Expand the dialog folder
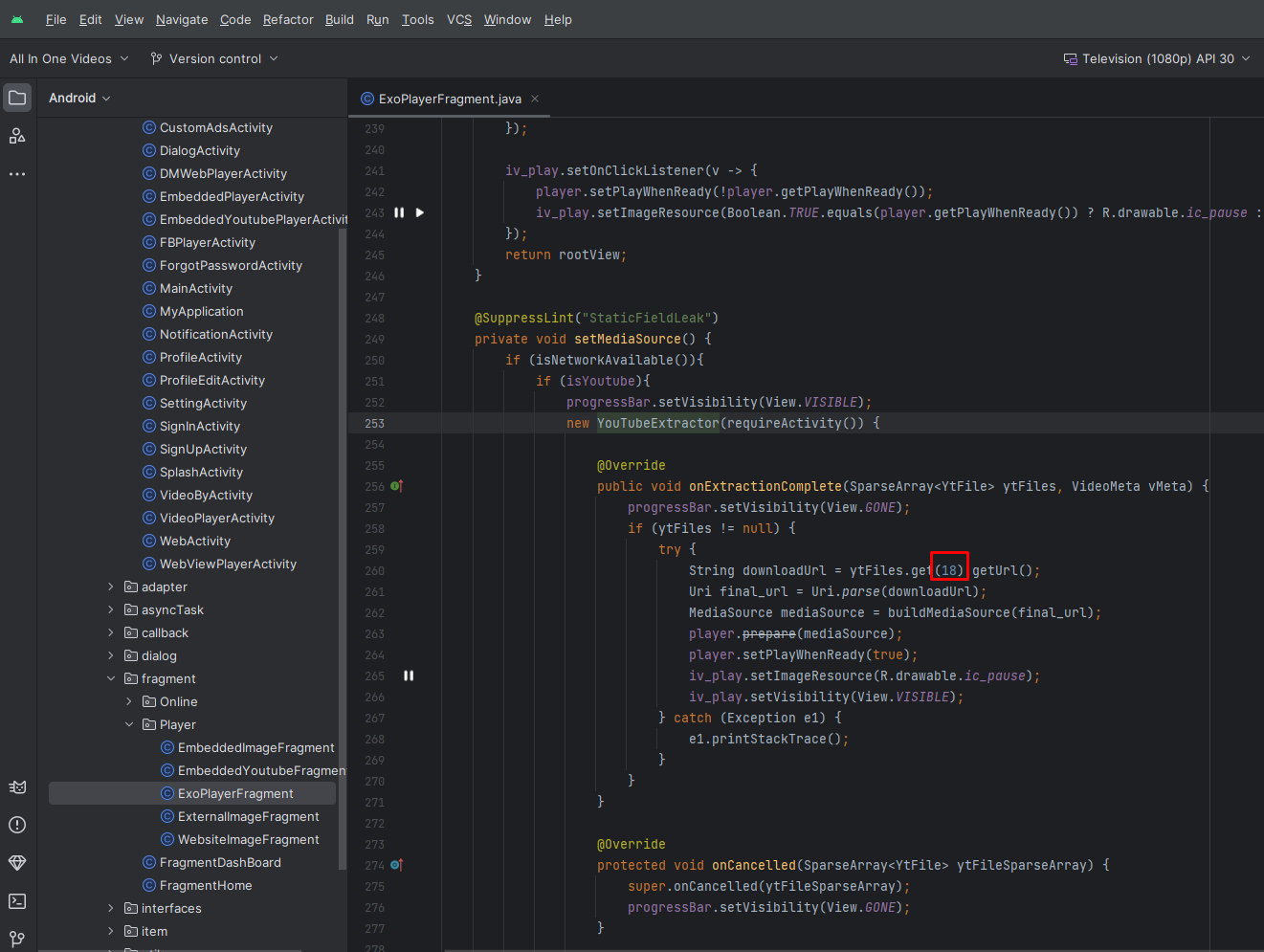 tap(111, 655)
